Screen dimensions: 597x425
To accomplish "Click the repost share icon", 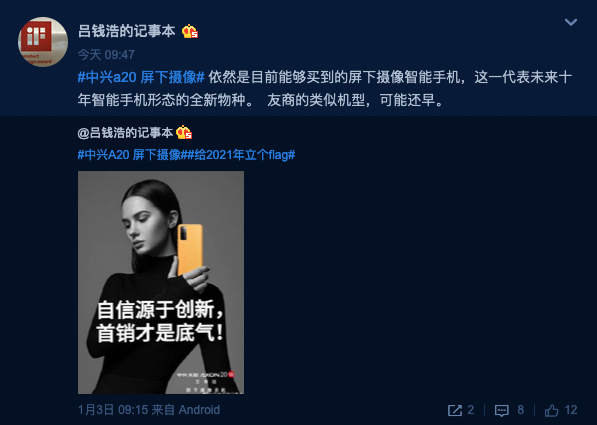I will [x=455, y=410].
